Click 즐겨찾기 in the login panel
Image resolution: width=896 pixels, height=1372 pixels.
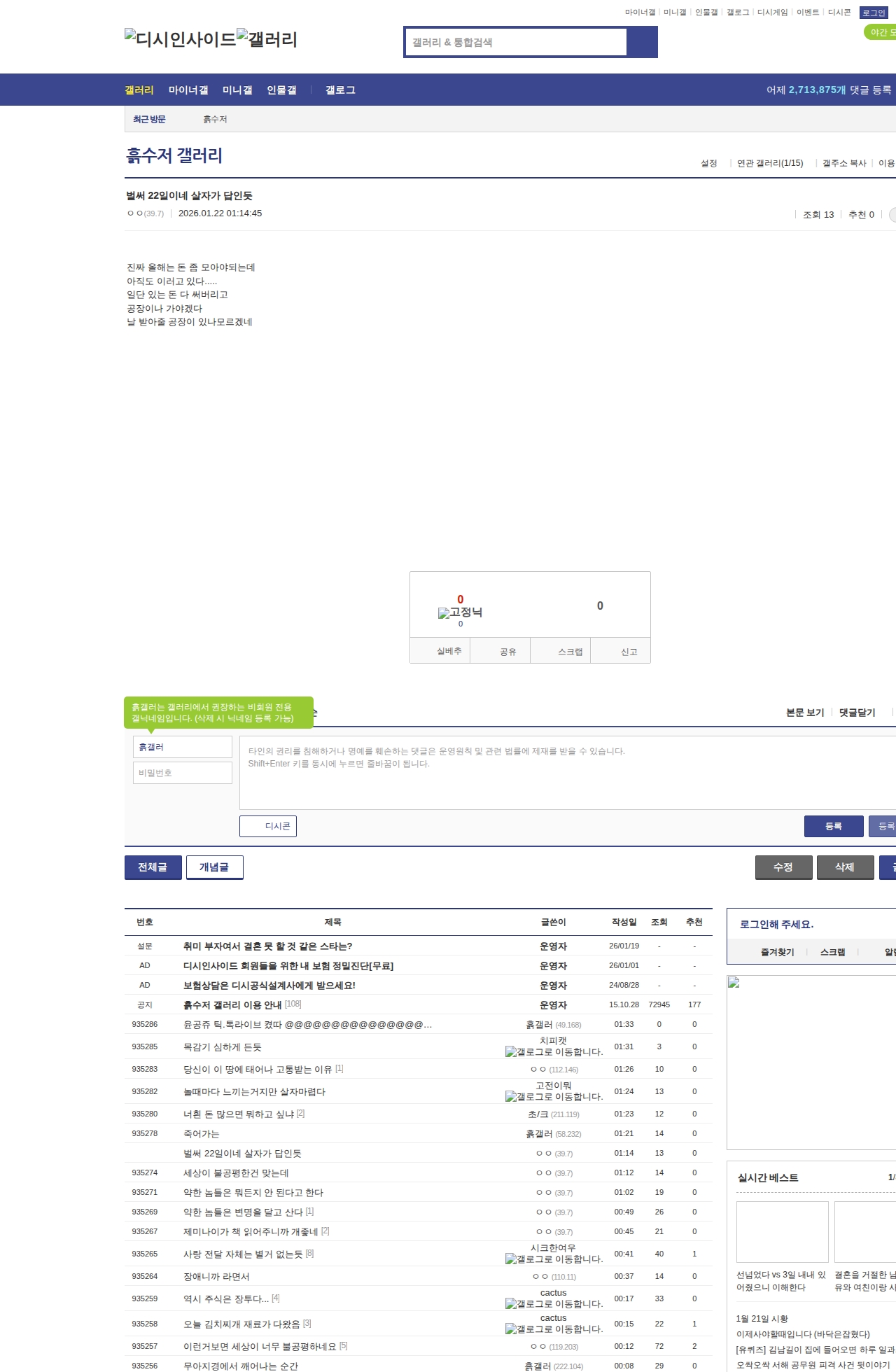pyautogui.click(x=778, y=953)
